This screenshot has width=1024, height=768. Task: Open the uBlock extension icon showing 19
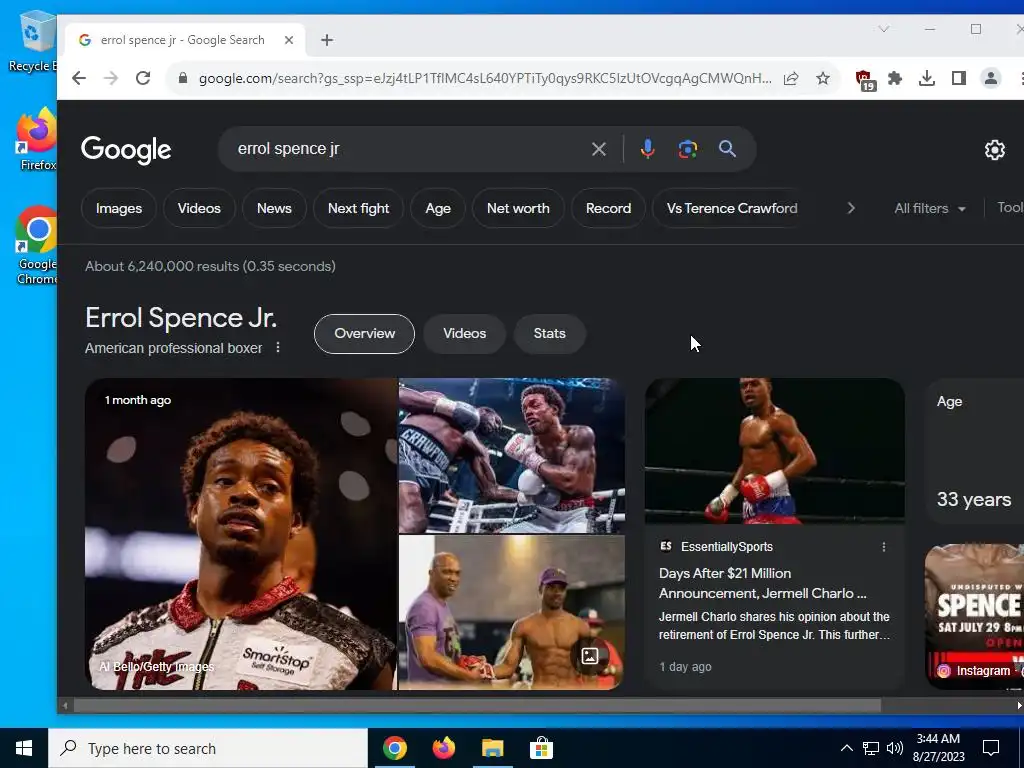[x=865, y=80]
